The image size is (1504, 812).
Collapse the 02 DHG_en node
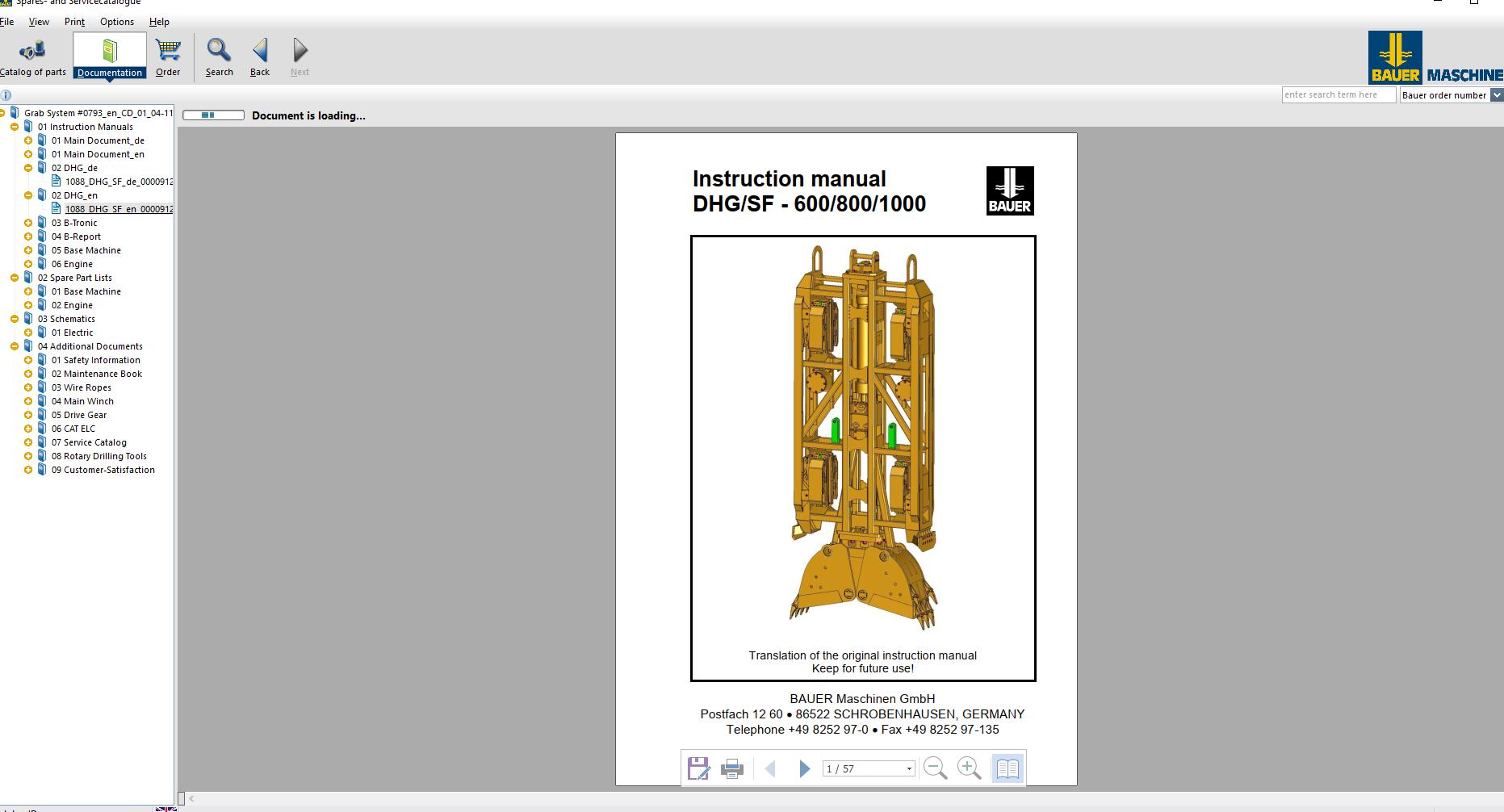(x=28, y=195)
